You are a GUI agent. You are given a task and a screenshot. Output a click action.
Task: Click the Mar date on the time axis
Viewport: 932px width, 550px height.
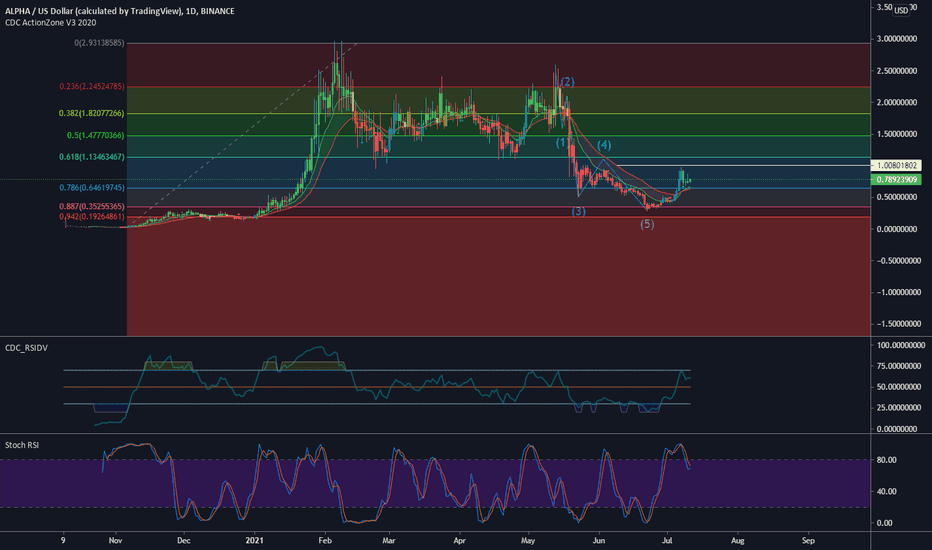coord(389,540)
